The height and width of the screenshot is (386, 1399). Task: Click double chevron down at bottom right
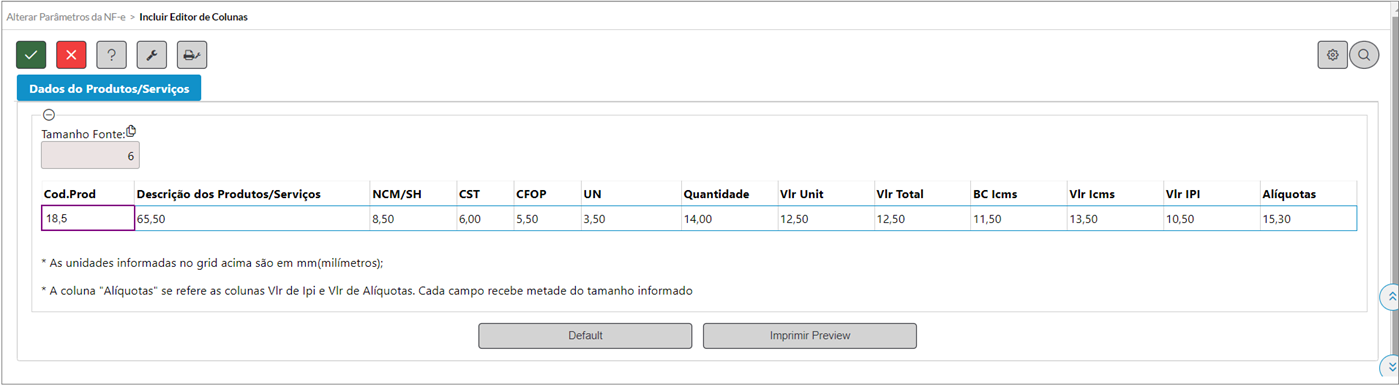click(x=1389, y=367)
